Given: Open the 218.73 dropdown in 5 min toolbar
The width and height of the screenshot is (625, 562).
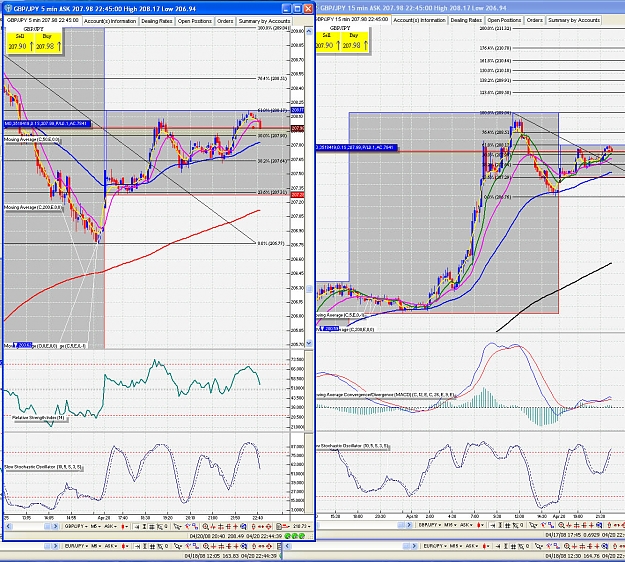Looking at the screenshot, I should pyautogui.click(x=302, y=527).
